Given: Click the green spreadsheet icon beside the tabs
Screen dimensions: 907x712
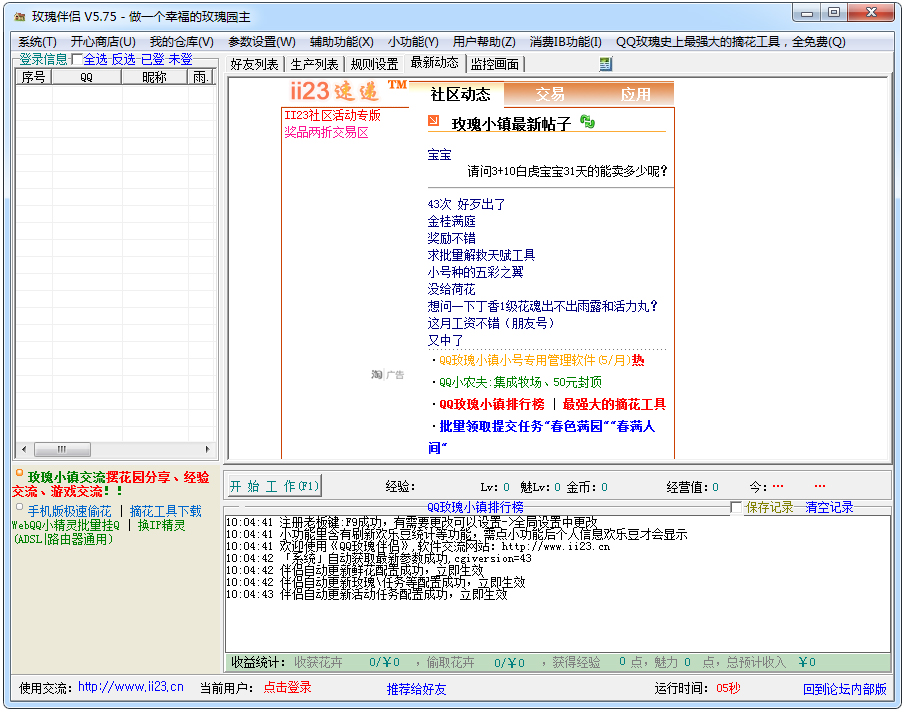Looking at the screenshot, I should (x=605, y=64).
